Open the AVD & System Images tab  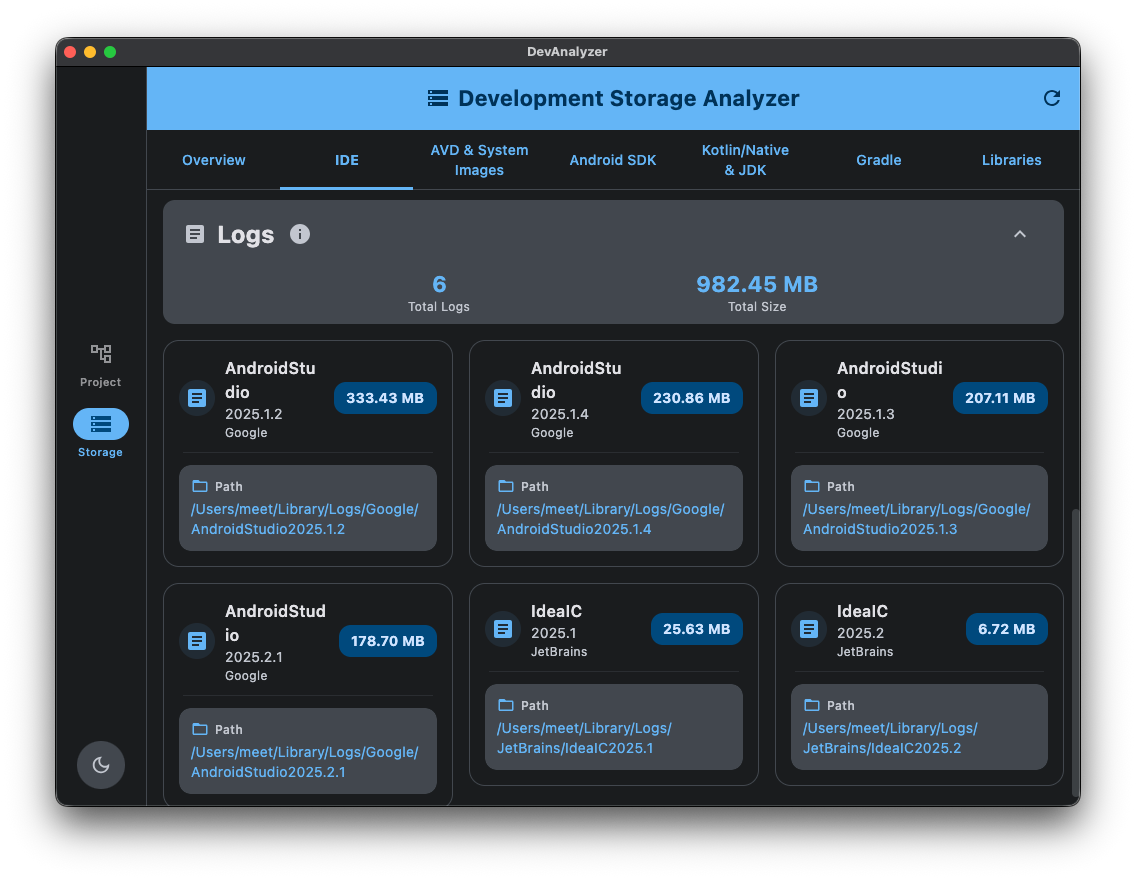coord(479,160)
